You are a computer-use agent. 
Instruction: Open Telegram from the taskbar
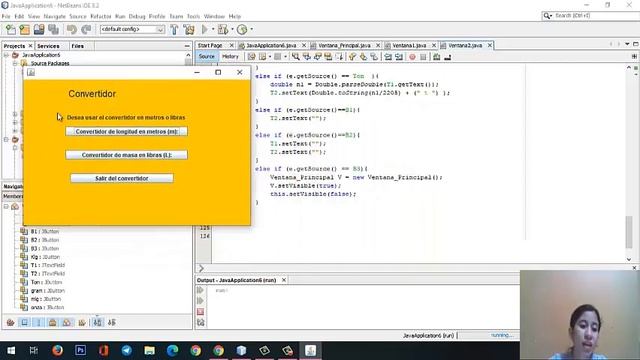(x=127, y=350)
